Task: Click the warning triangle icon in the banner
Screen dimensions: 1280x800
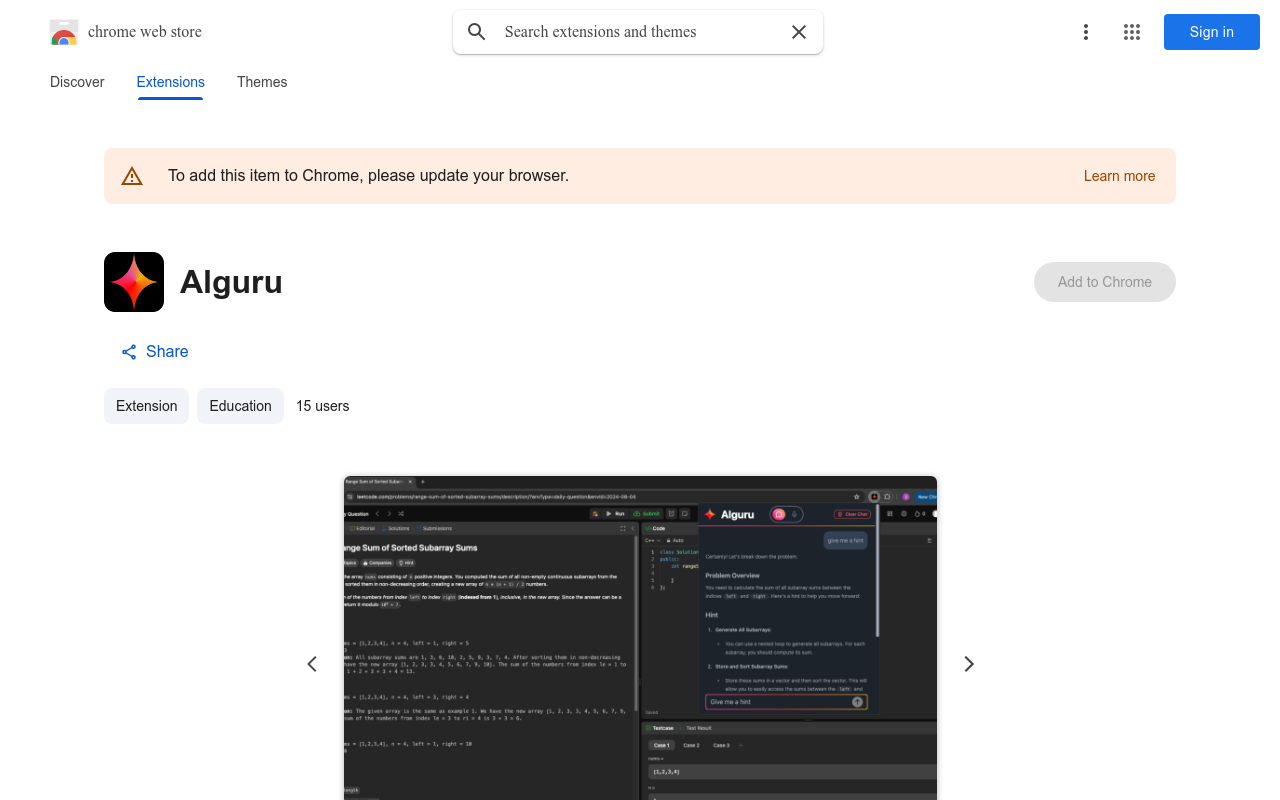Action: pyautogui.click(x=132, y=176)
